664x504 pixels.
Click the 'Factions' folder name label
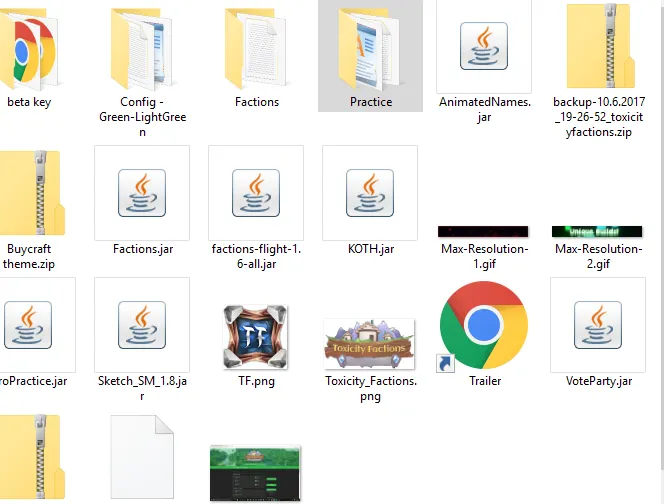257,102
